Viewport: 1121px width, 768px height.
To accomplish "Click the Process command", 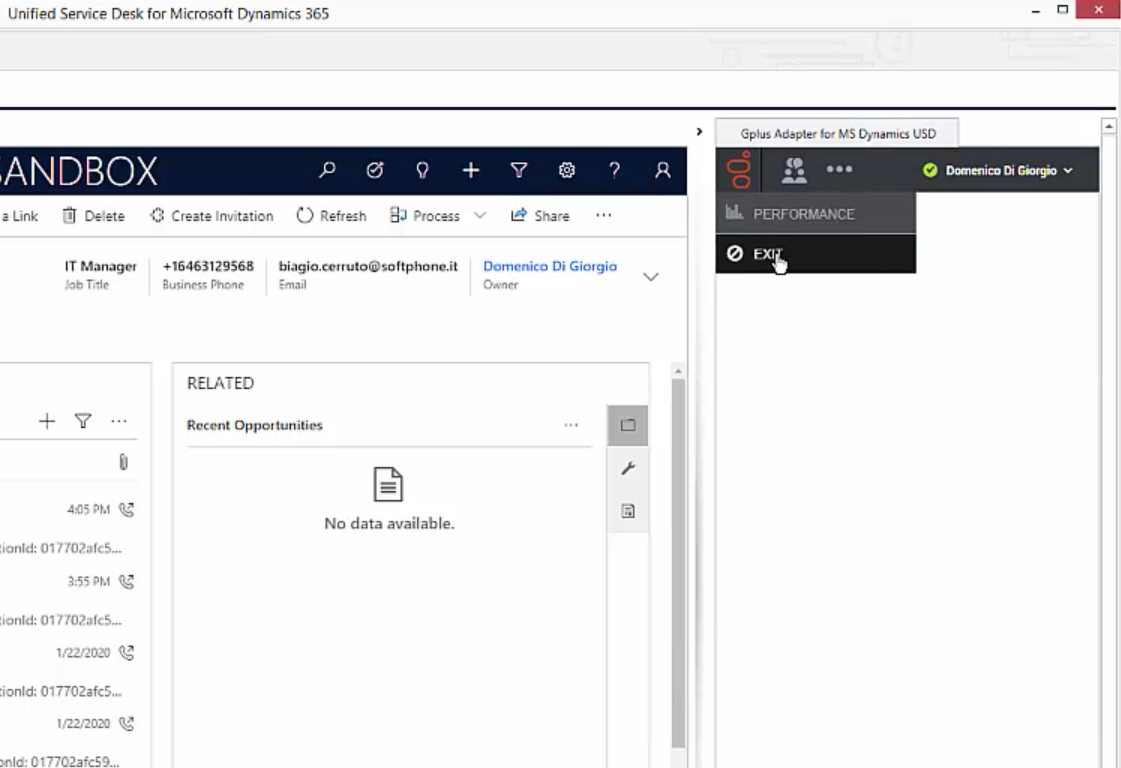I will tap(425, 215).
